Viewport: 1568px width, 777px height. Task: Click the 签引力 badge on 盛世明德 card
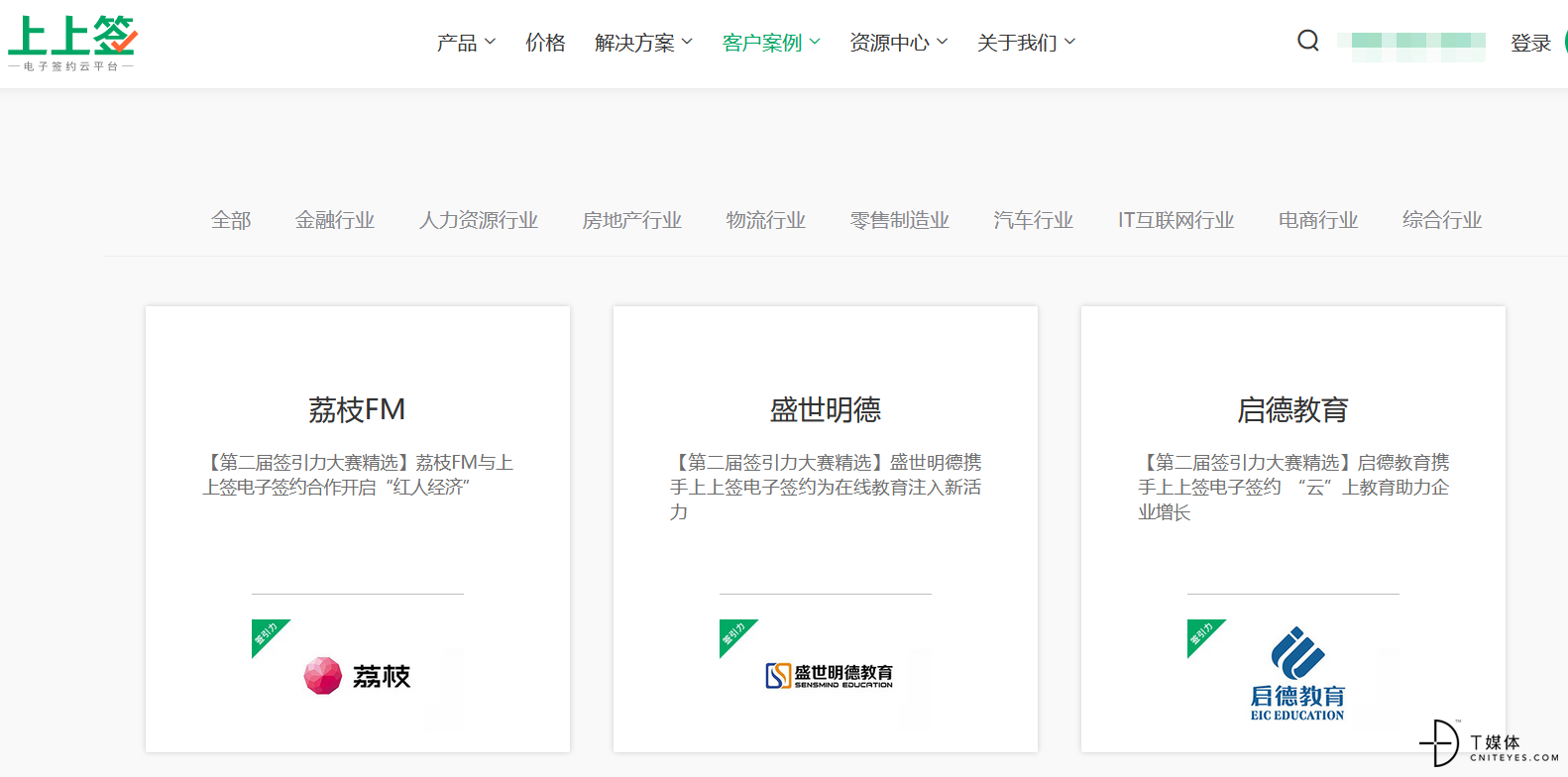pyautogui.click(x=734, y=635)
